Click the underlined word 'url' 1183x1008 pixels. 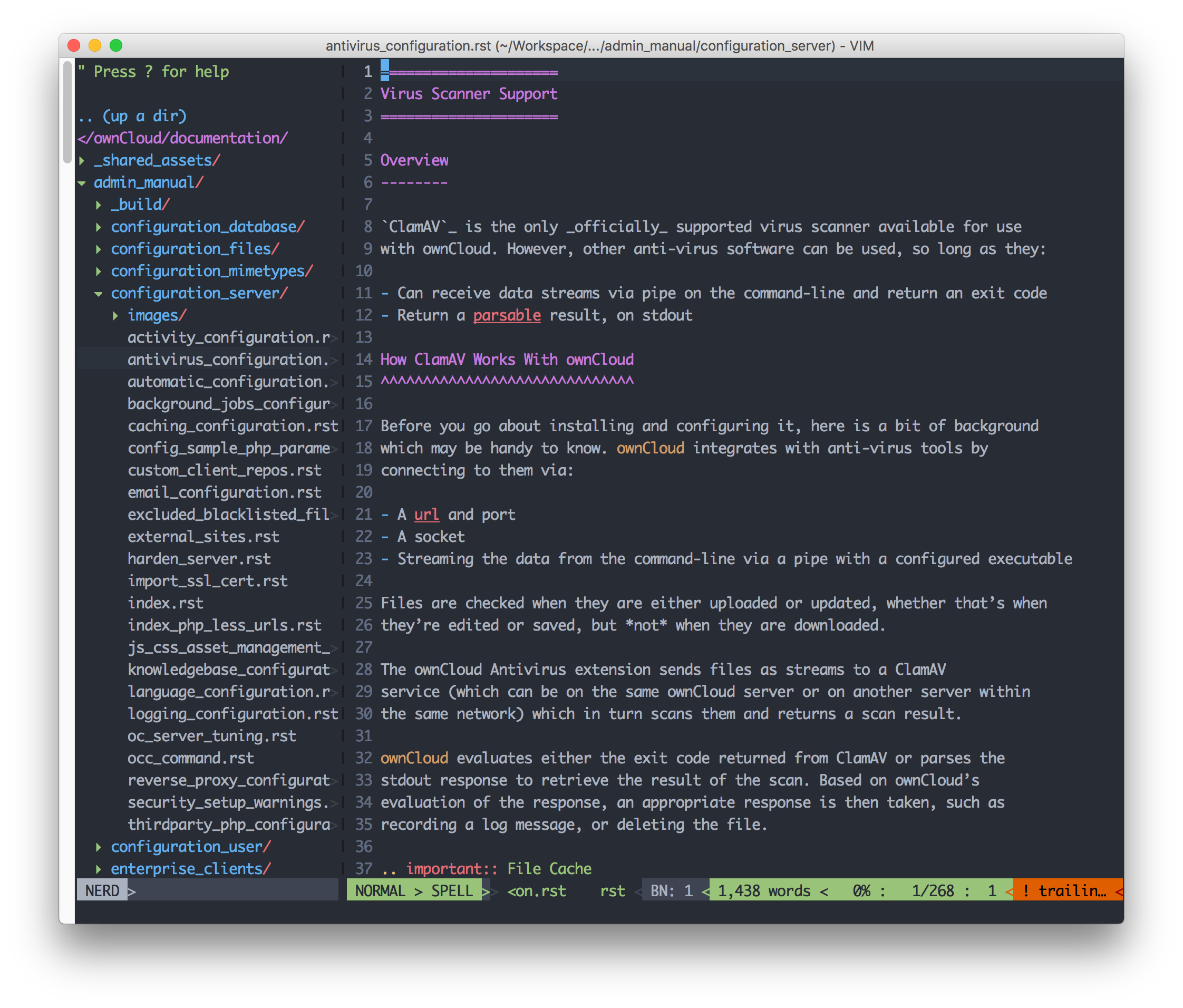pos(426,515)
